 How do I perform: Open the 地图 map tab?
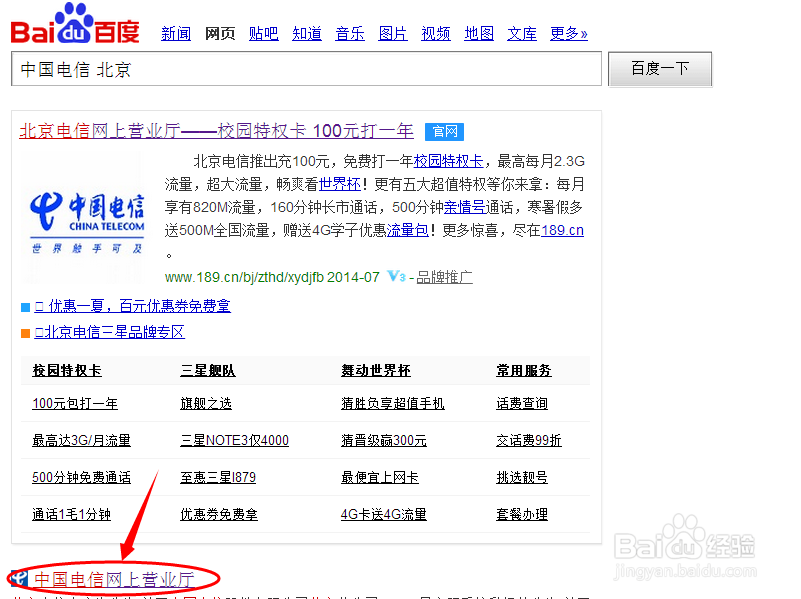coord(479,34)
